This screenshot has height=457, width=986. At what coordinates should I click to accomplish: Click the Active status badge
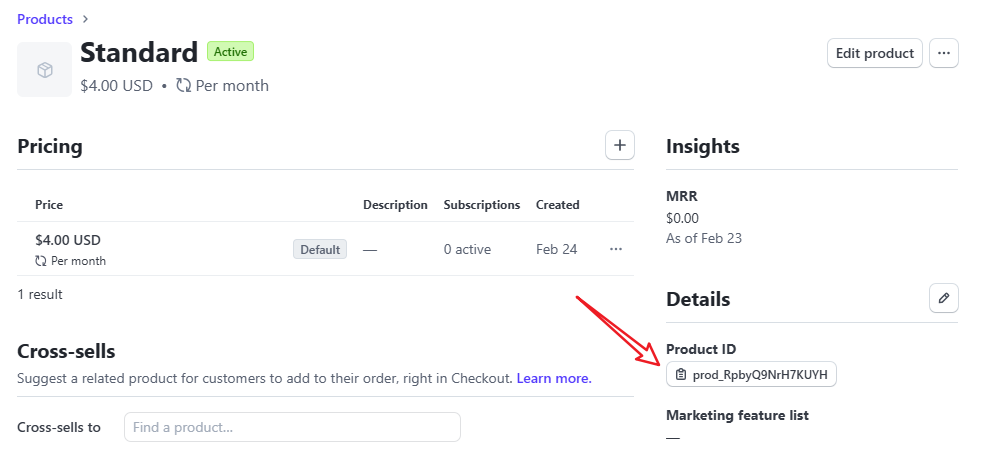(x=230, y=52)
